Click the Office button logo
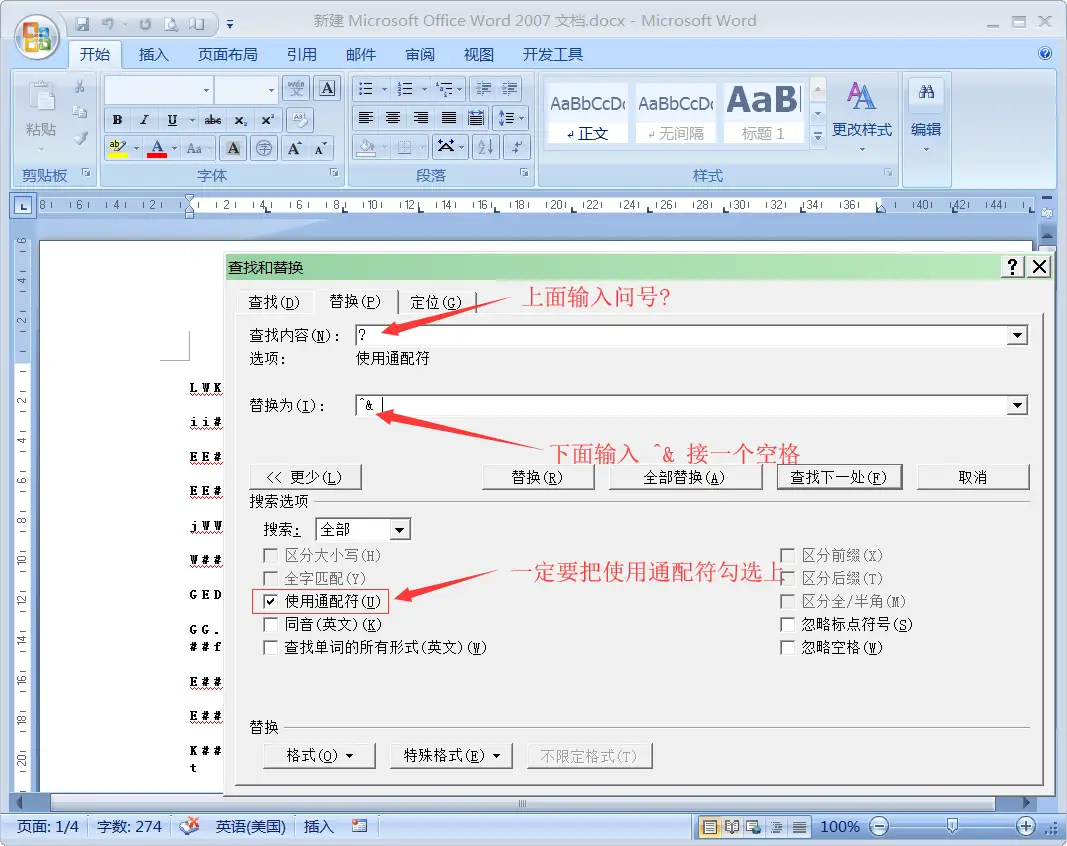Viewport: 1067px width, 846px height. [x=36, y=37]
